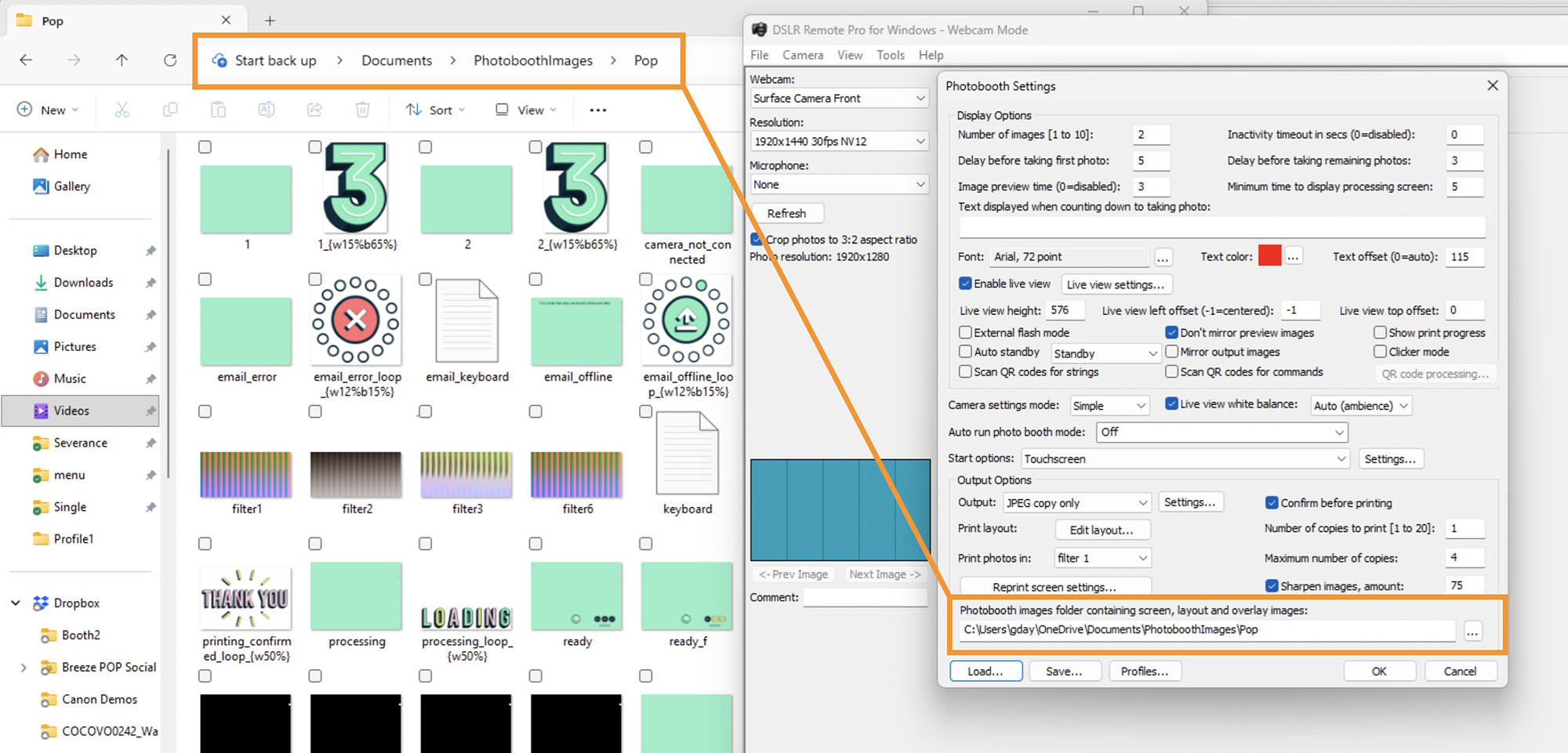
Task: Open the Sort menu in Explorer
Action: (435, 110)
